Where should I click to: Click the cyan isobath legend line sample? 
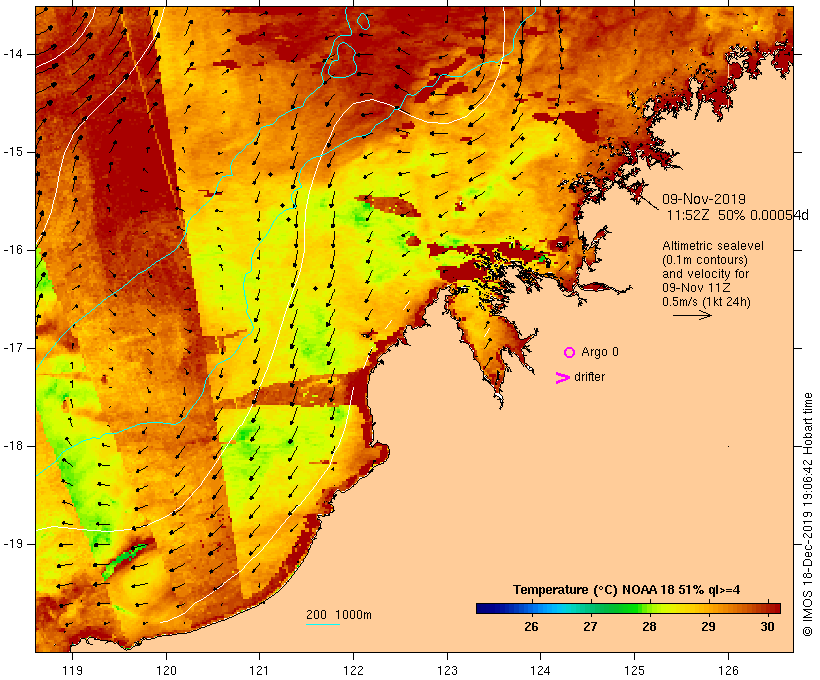pyautogui.click(x=323, y=624)
